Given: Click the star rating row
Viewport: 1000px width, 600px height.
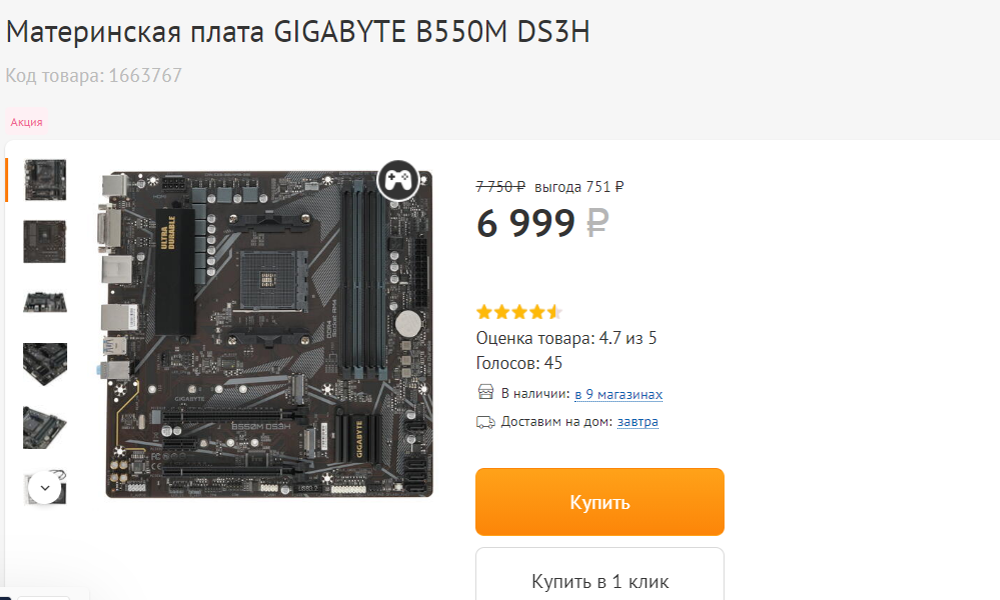Looking at the screenshot, I should (519, 312).
